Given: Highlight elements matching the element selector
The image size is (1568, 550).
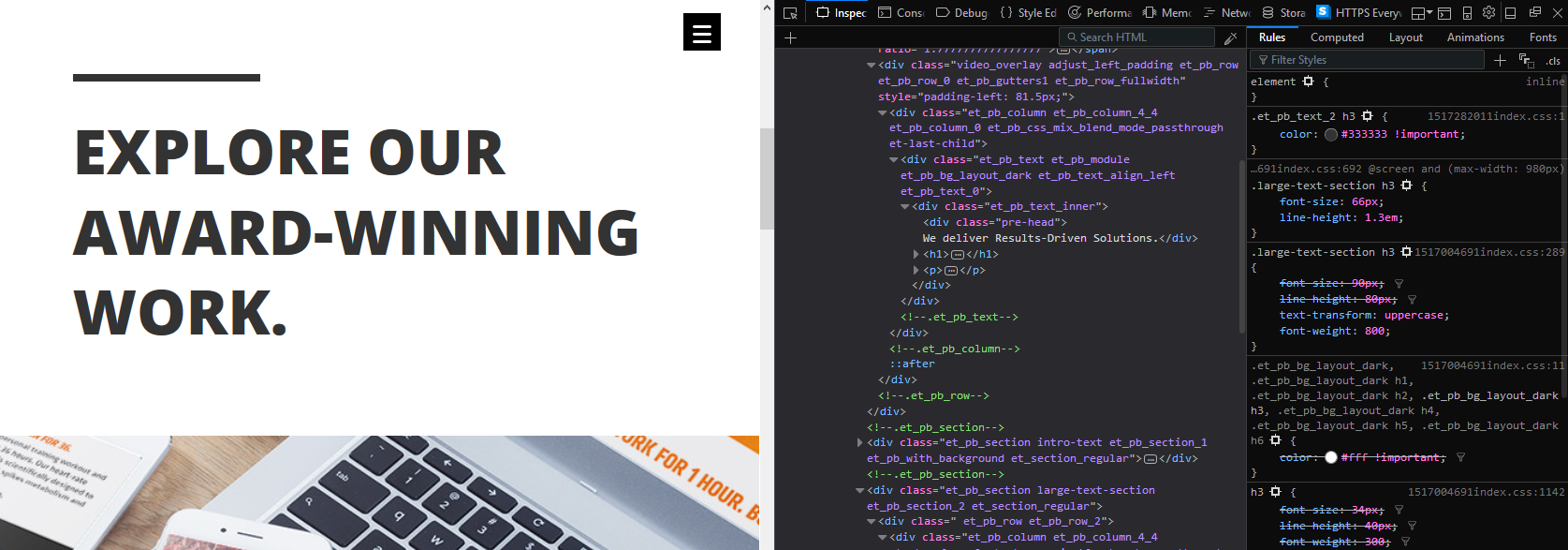Looking at the screenshot, I should click(1309, 82).
